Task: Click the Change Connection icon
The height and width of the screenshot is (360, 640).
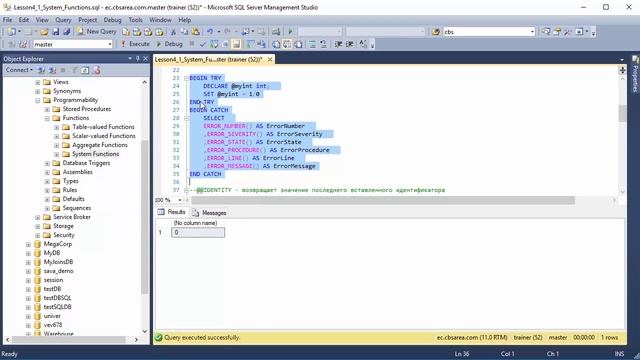Action: coord(23,44)
